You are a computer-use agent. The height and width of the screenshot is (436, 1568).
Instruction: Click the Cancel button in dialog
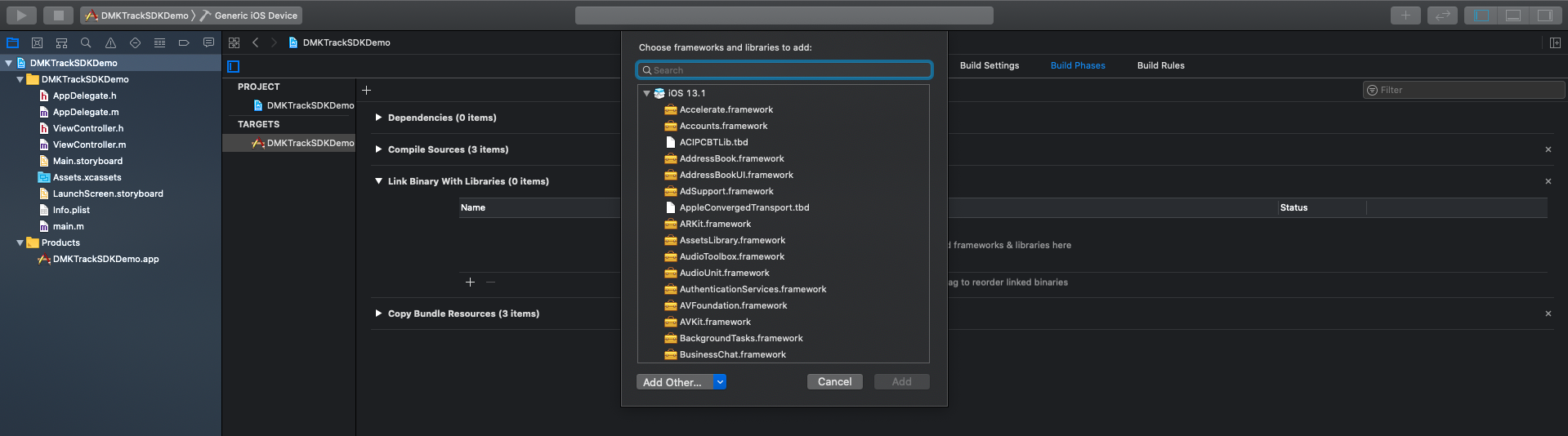click(834, 382)
